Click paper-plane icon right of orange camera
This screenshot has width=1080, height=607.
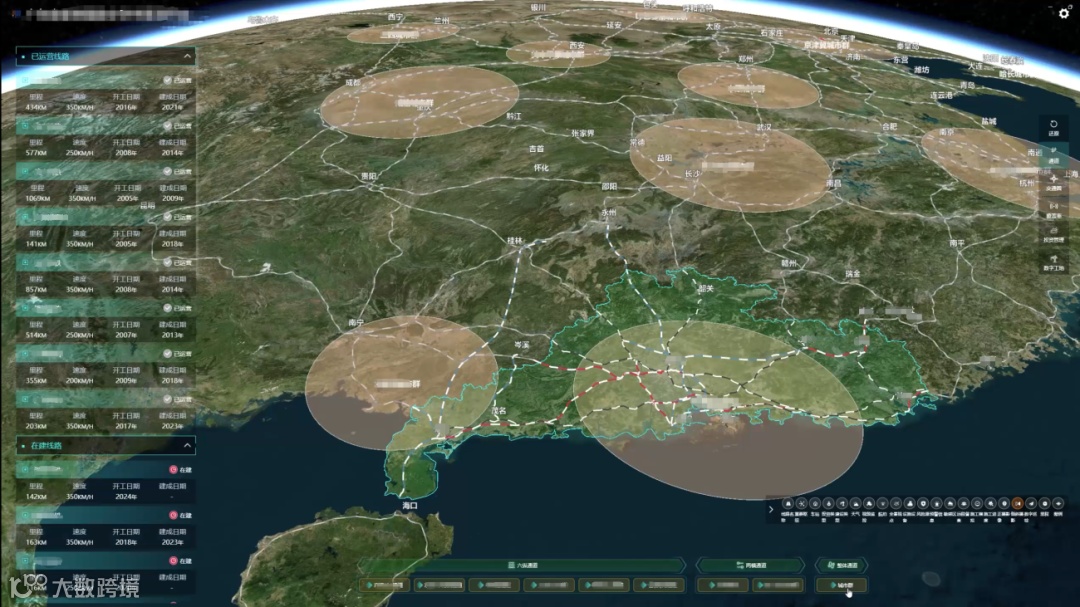(x=1031, y=504)
